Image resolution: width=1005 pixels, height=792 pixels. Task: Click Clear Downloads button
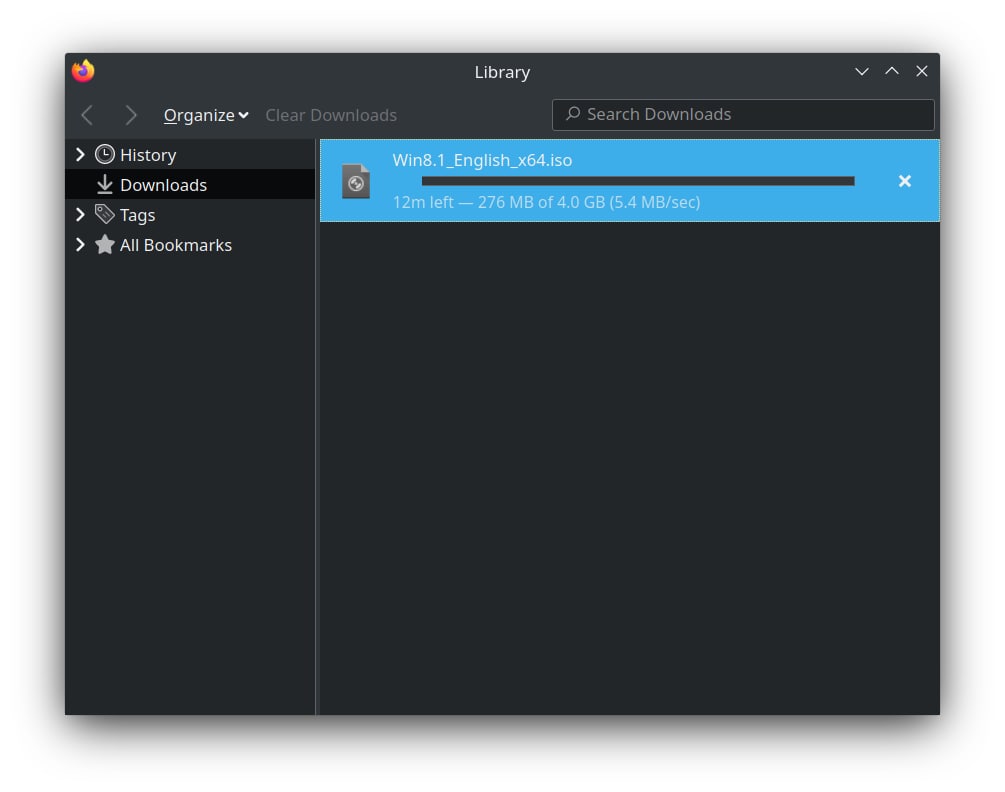pyautogui.click(x=331, y=115)
